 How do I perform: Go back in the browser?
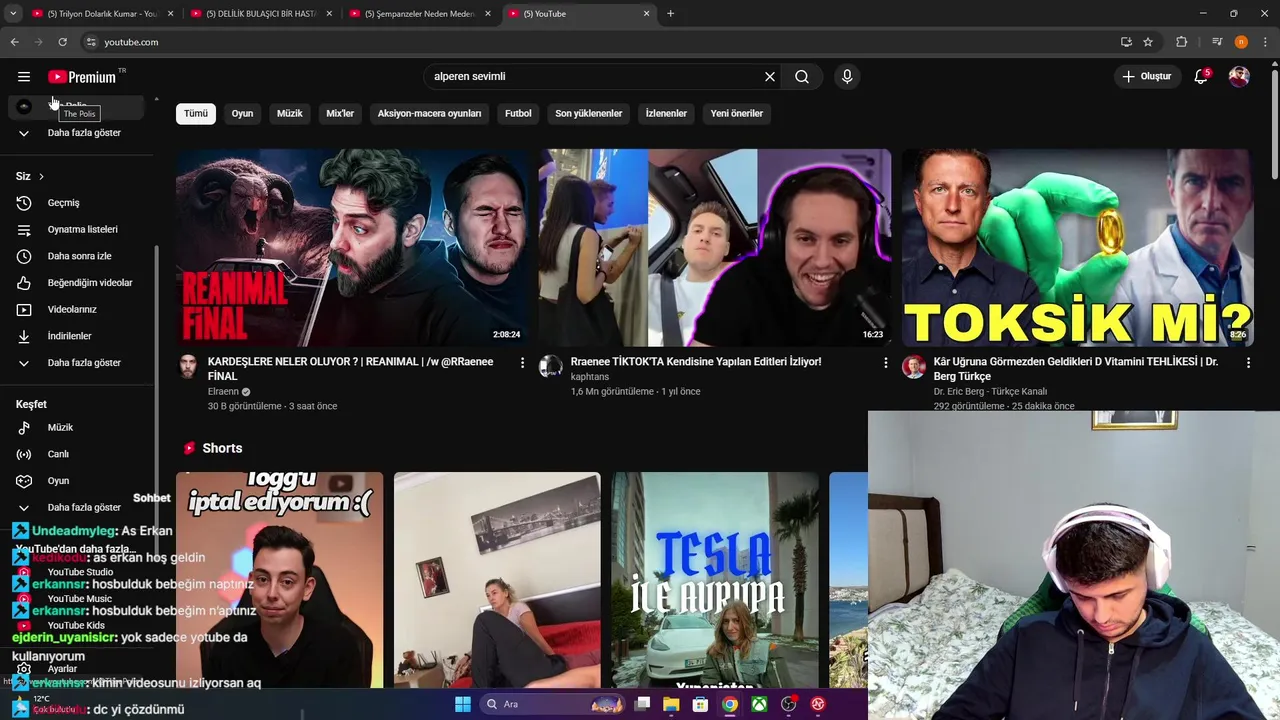point(14,42)
